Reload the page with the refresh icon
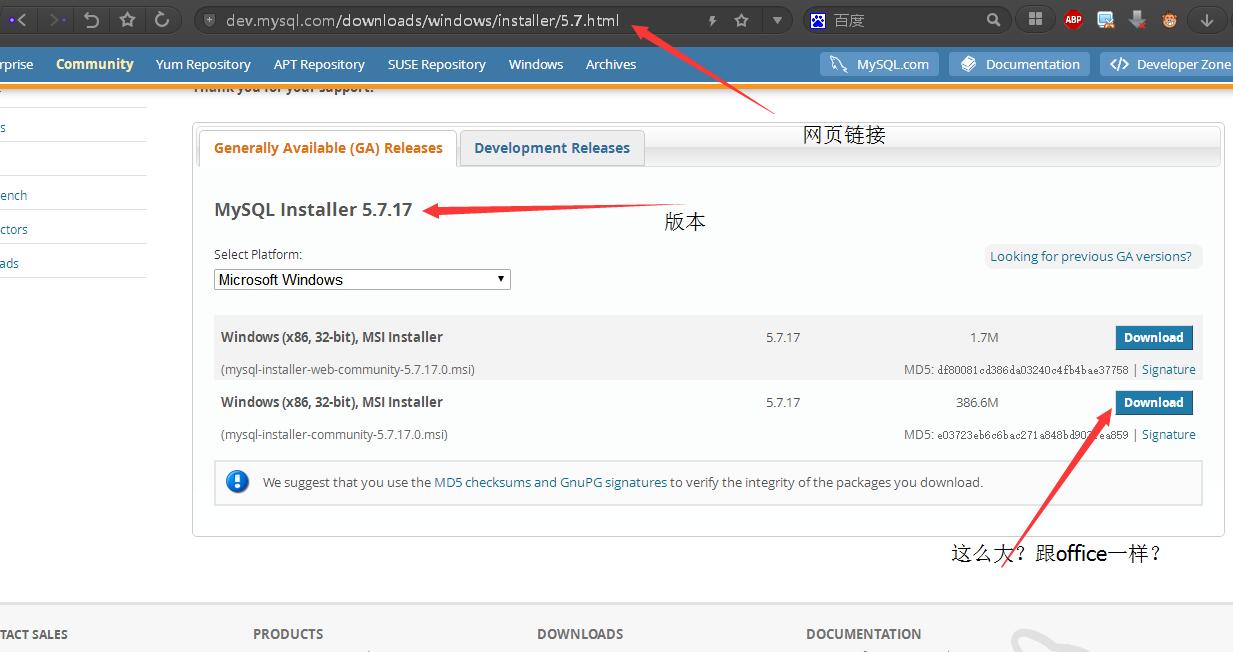The height and width of the screenshot is (652, 1233). (x=161, y=20)
